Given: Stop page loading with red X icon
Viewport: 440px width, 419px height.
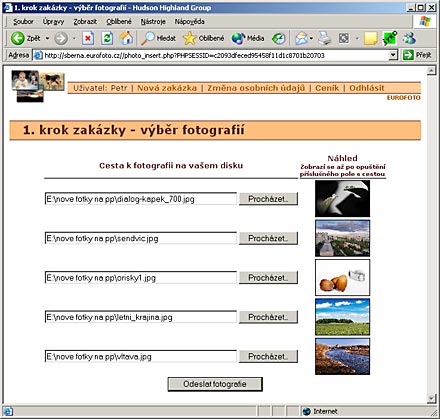Looking at the screenshot, I should click(88, 38).
